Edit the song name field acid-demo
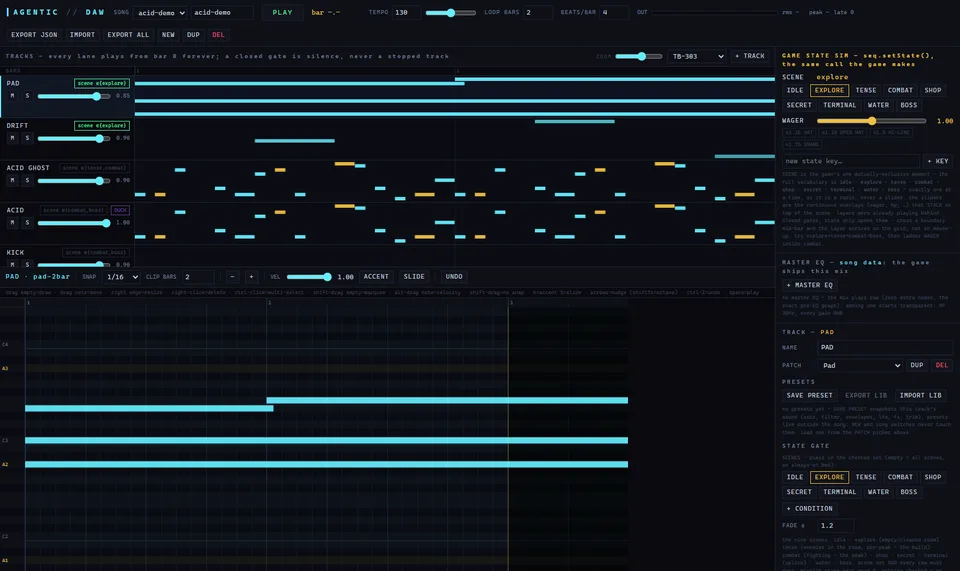Viewport: 960px width, 571px height. [222, 12]
